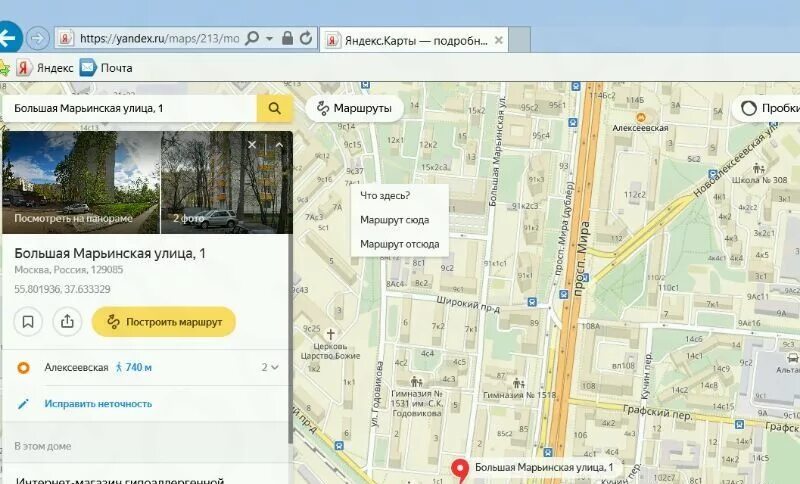The height and width of the screenshot is (484, 800).
Task: Click the red map pin marker
Action: [x=461, y=470]
